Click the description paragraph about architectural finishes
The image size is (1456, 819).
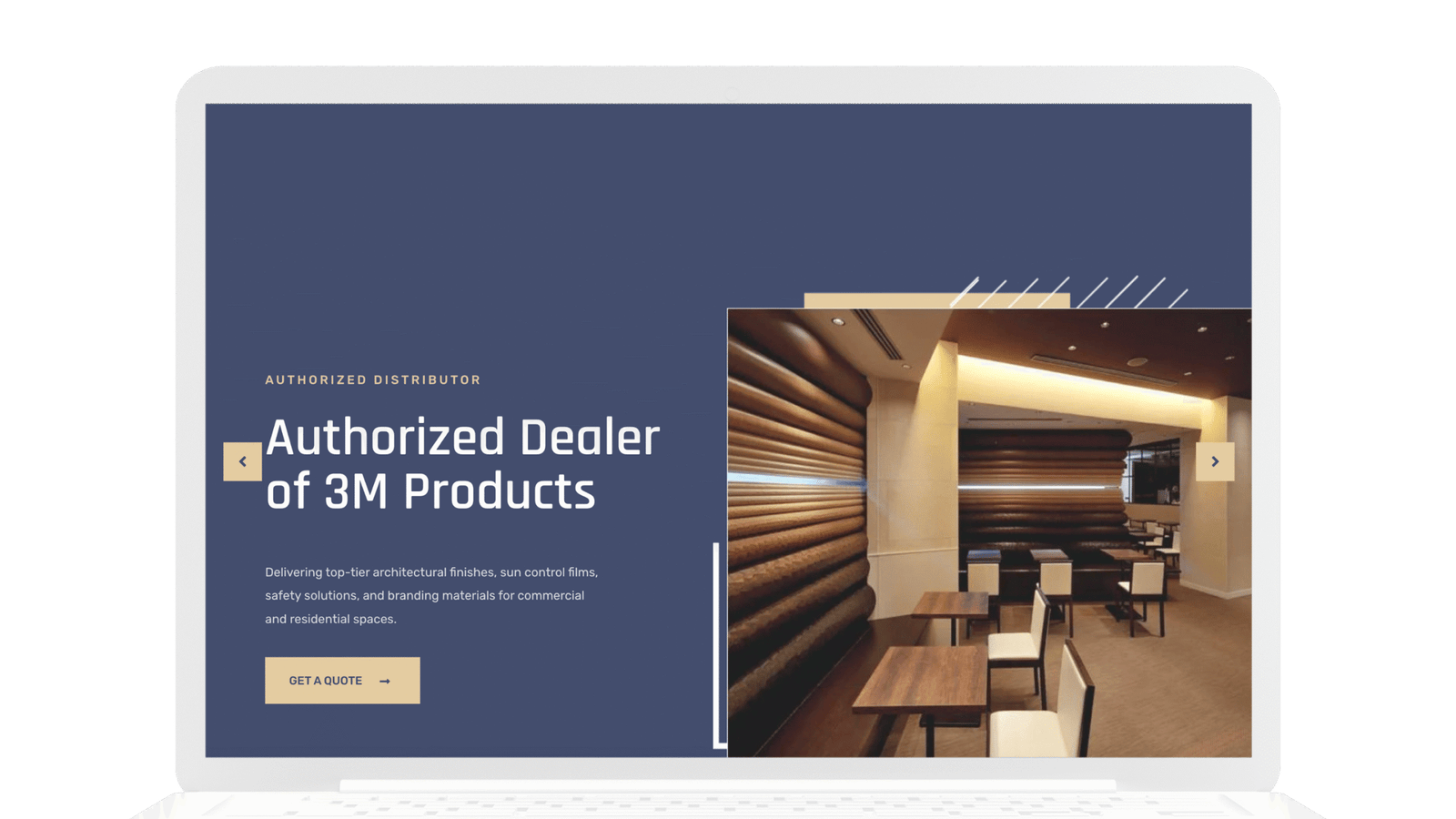431,595
